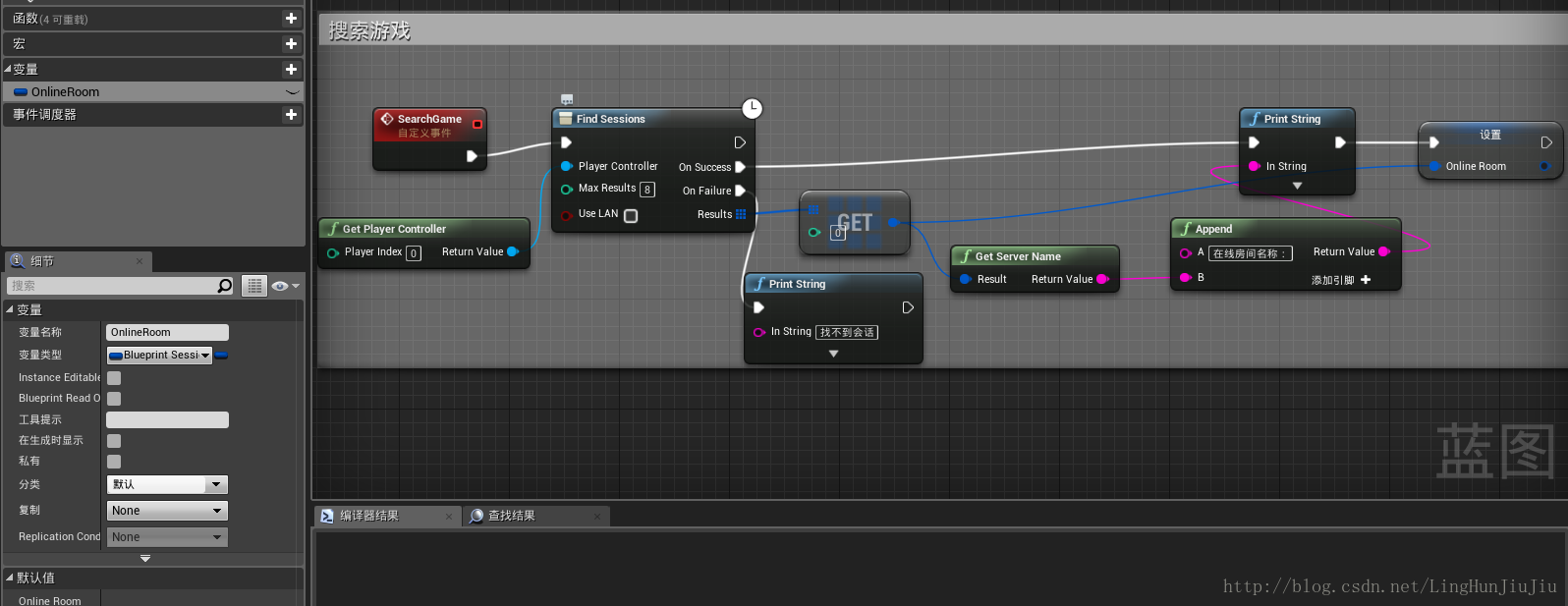Add a new macro with plus icon
1568x606 pixels.
(x=291, y=44)
